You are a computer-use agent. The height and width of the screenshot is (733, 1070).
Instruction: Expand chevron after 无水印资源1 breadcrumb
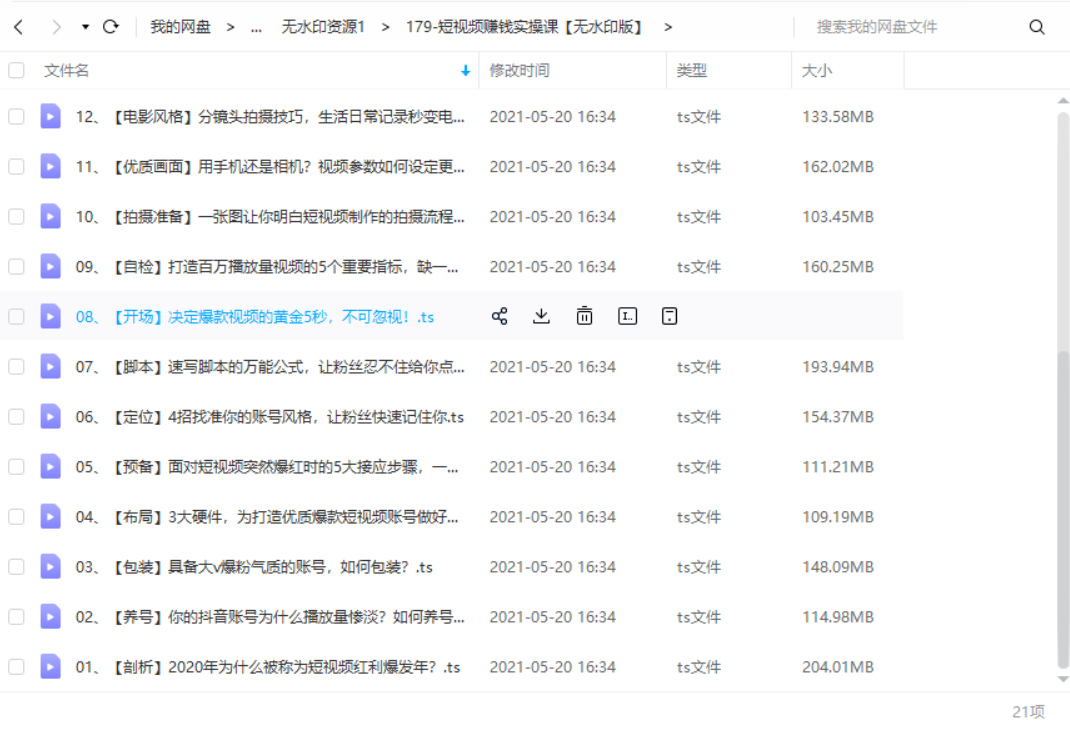coord(386,27)
